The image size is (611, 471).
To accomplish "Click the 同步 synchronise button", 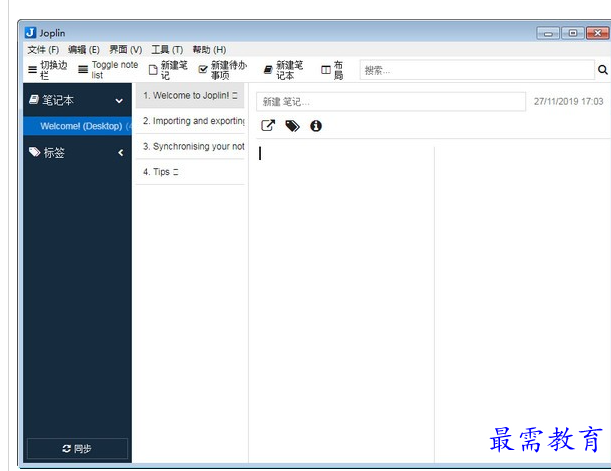I will [77, 448].
